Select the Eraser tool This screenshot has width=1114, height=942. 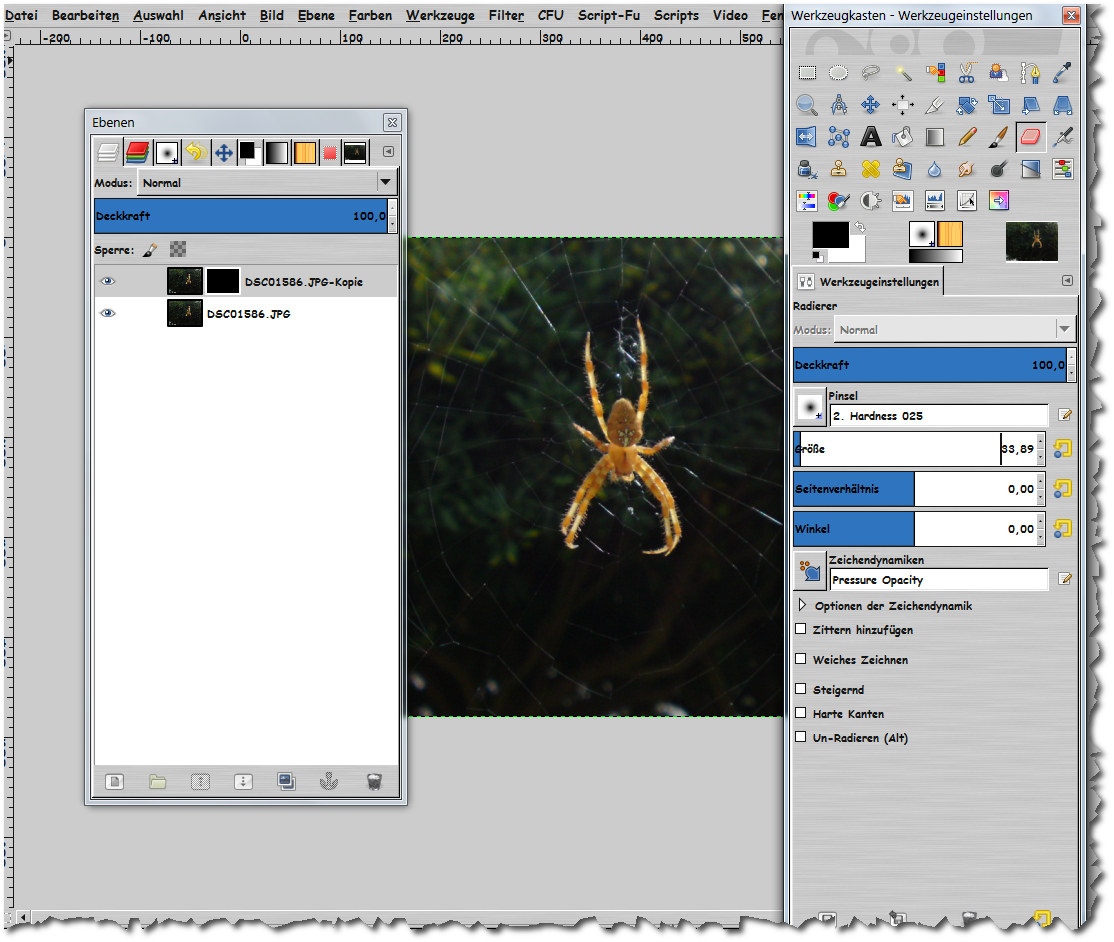[x=1031, y=136]
